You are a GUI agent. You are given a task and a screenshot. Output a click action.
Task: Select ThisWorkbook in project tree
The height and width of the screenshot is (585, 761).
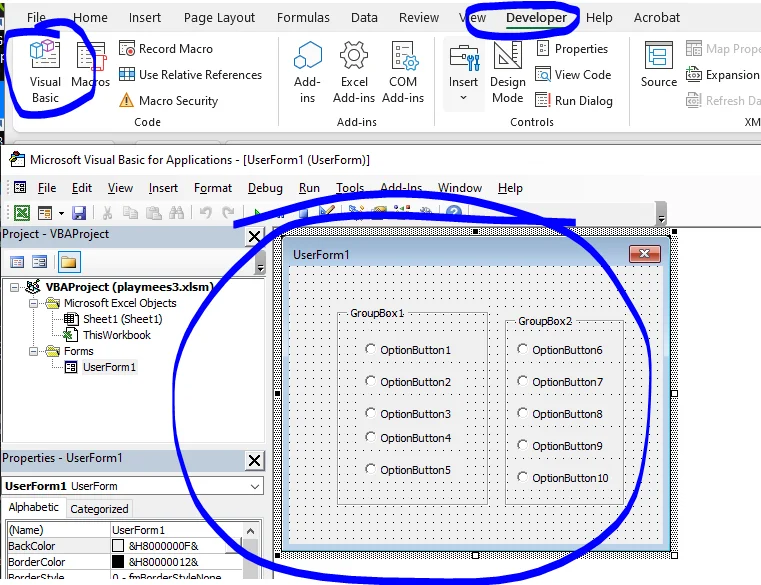pyautogui.click(x=116, y=335)
